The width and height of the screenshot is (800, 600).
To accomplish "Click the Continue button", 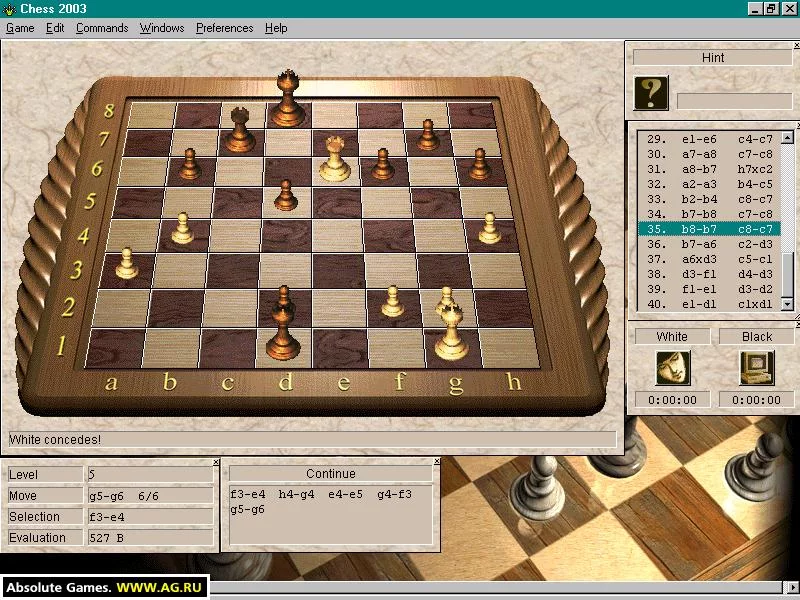I will pyautogui.click(x=331, y=473).
